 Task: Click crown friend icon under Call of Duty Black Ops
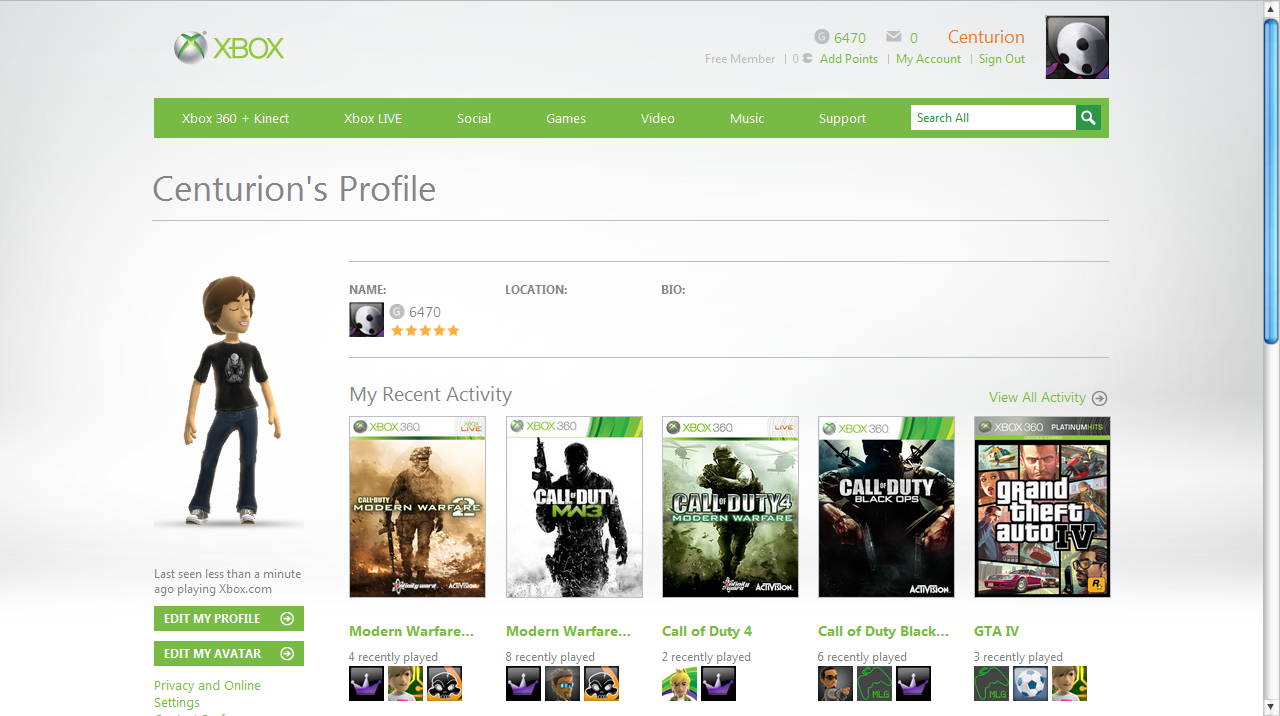(x=913, y=684)
